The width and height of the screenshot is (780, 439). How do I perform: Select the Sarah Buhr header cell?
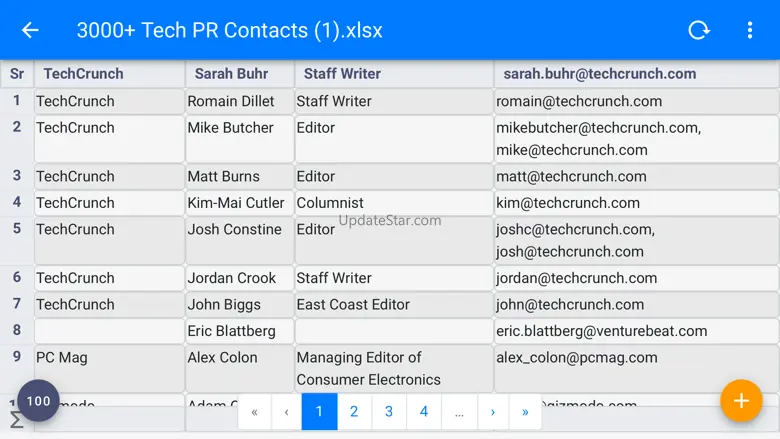240,74
